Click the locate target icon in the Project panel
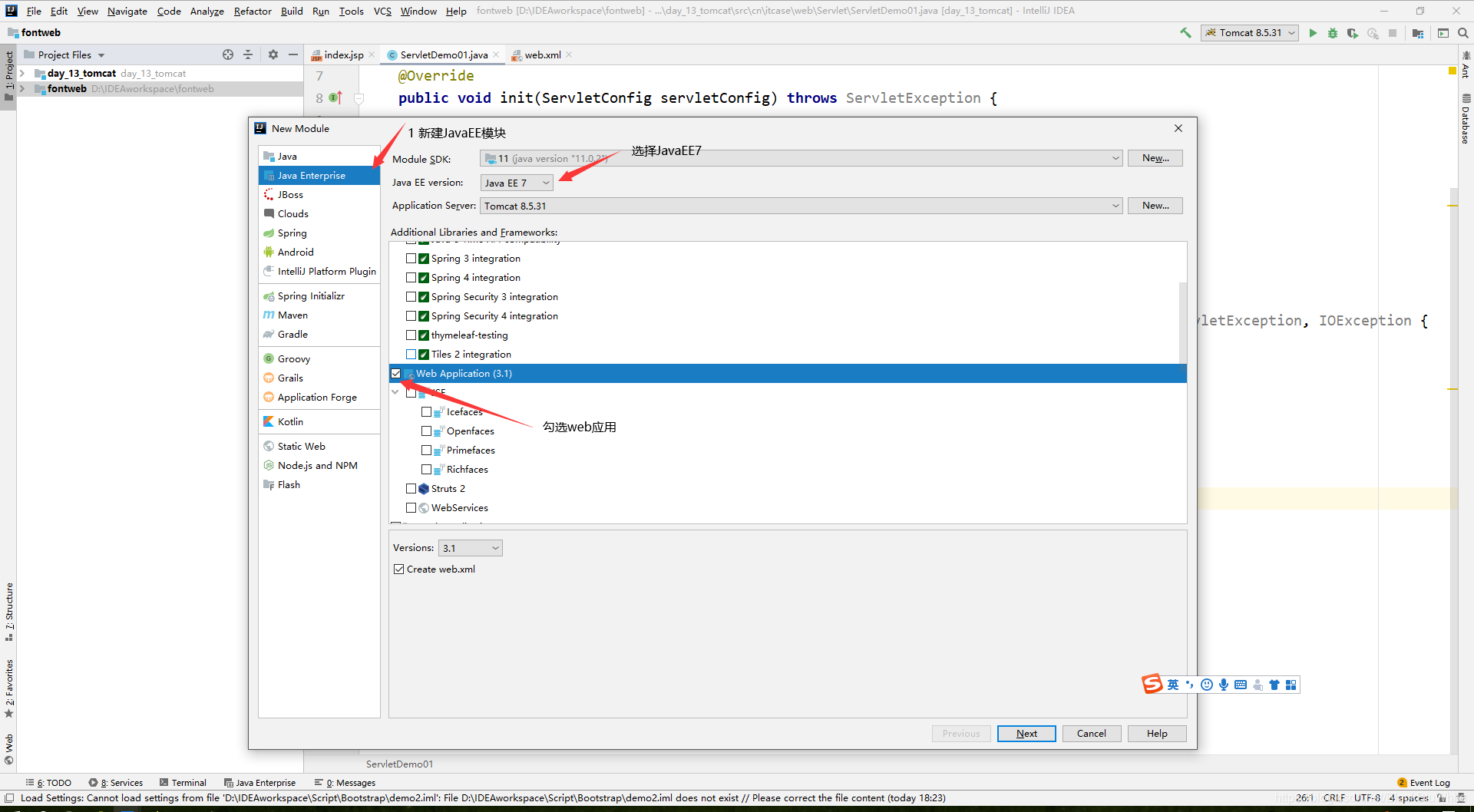The image size is (1474, 812). click(228, 54)
